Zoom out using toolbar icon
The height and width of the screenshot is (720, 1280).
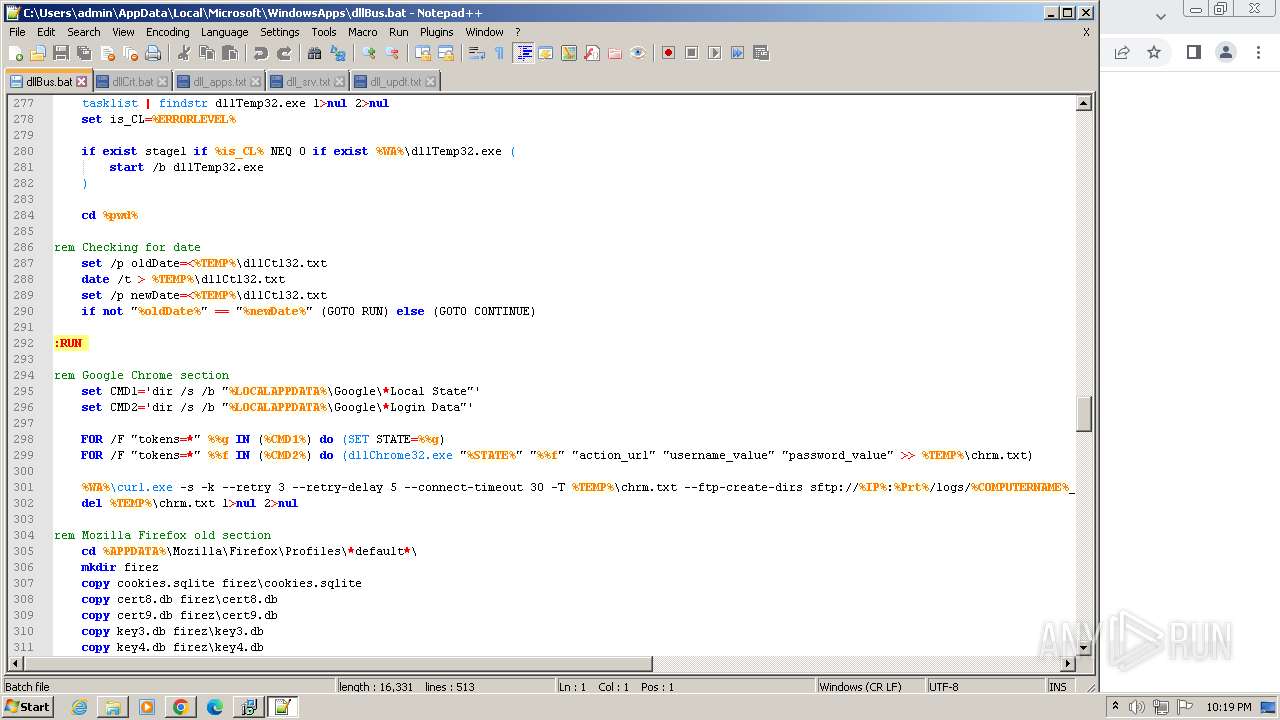(x=392, y=53)
